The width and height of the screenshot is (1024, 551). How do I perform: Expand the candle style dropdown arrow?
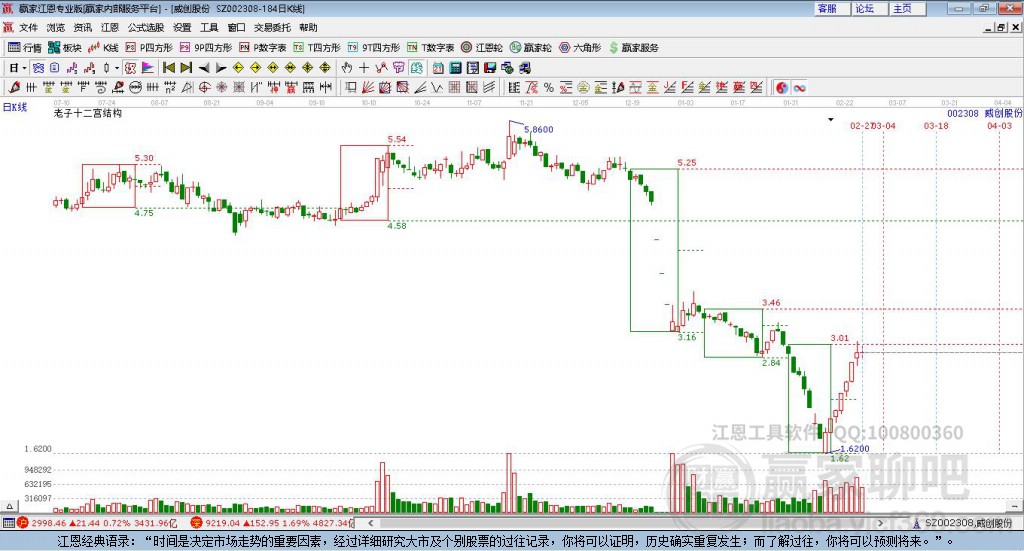pyautogui.click(x=117, y=68)
